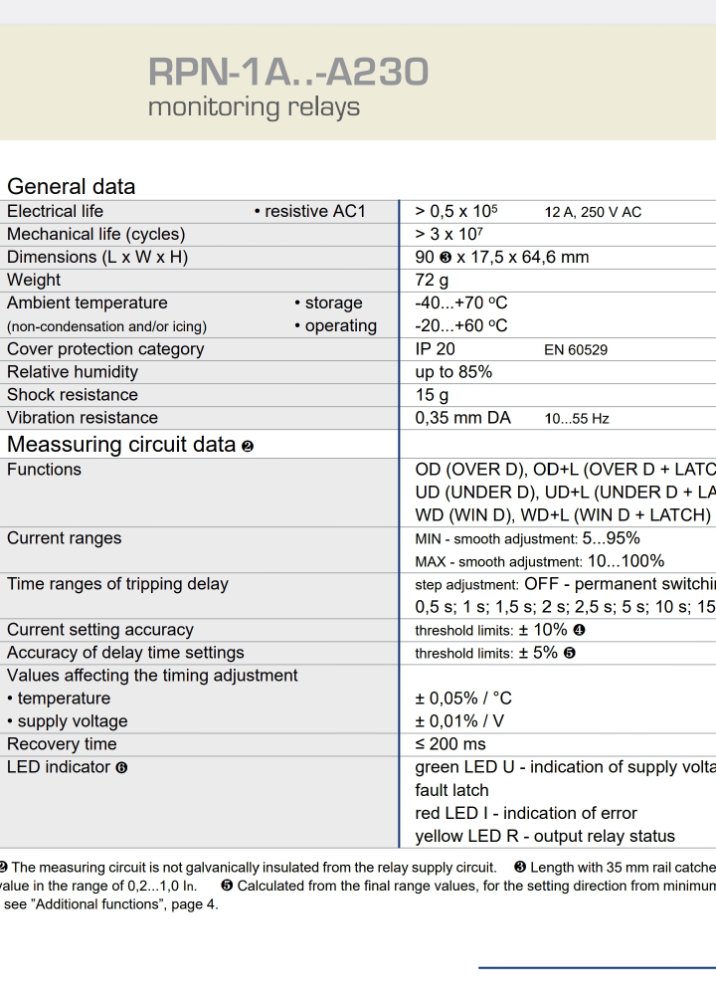
Task: Click the yellow LED R output relay status line
Action: tap(544, 836)
